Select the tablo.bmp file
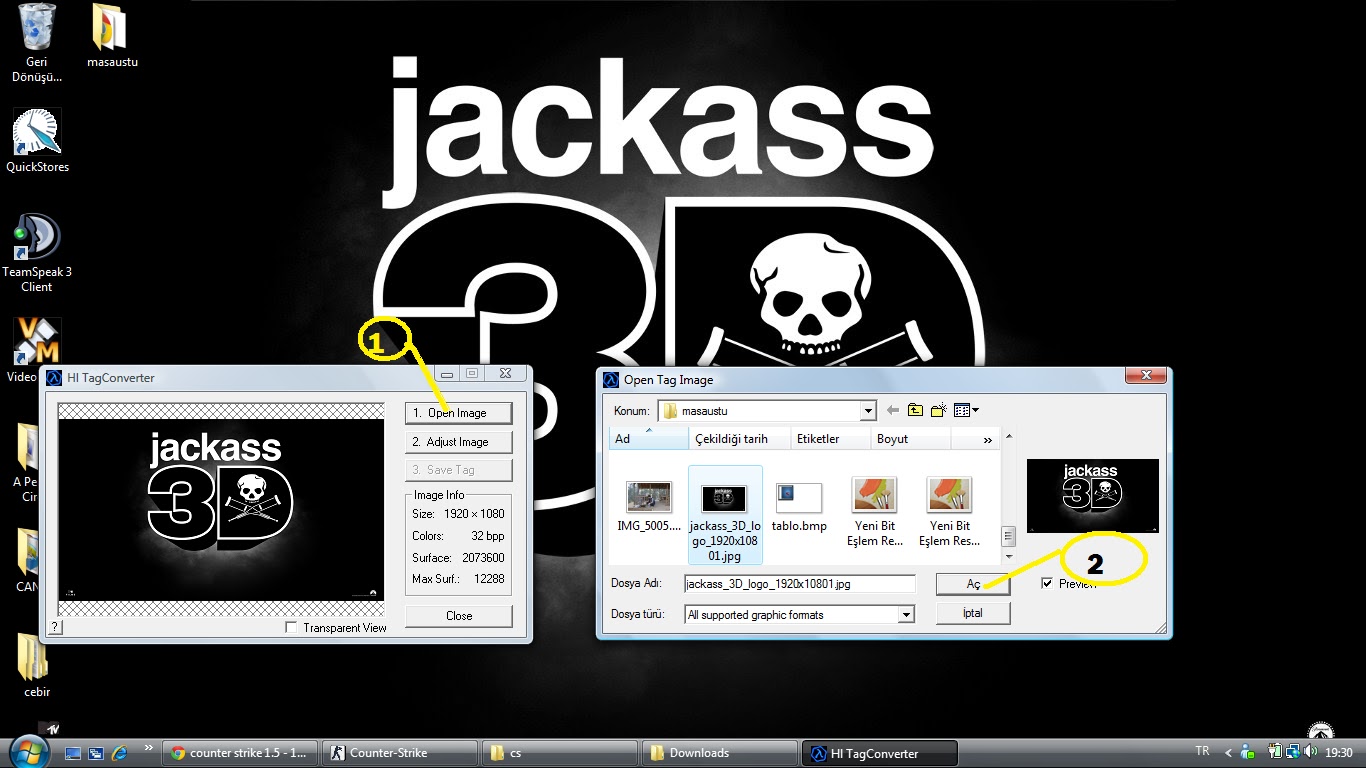 coord(799,506)
